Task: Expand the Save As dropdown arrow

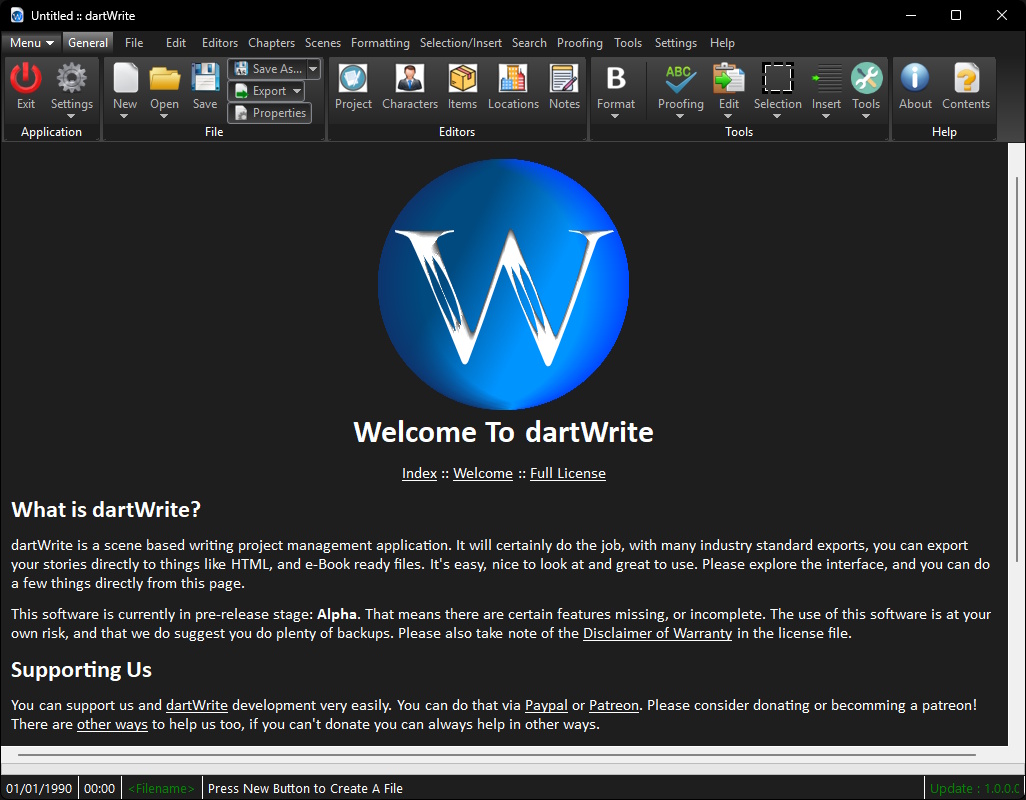Action: [313, 69]
